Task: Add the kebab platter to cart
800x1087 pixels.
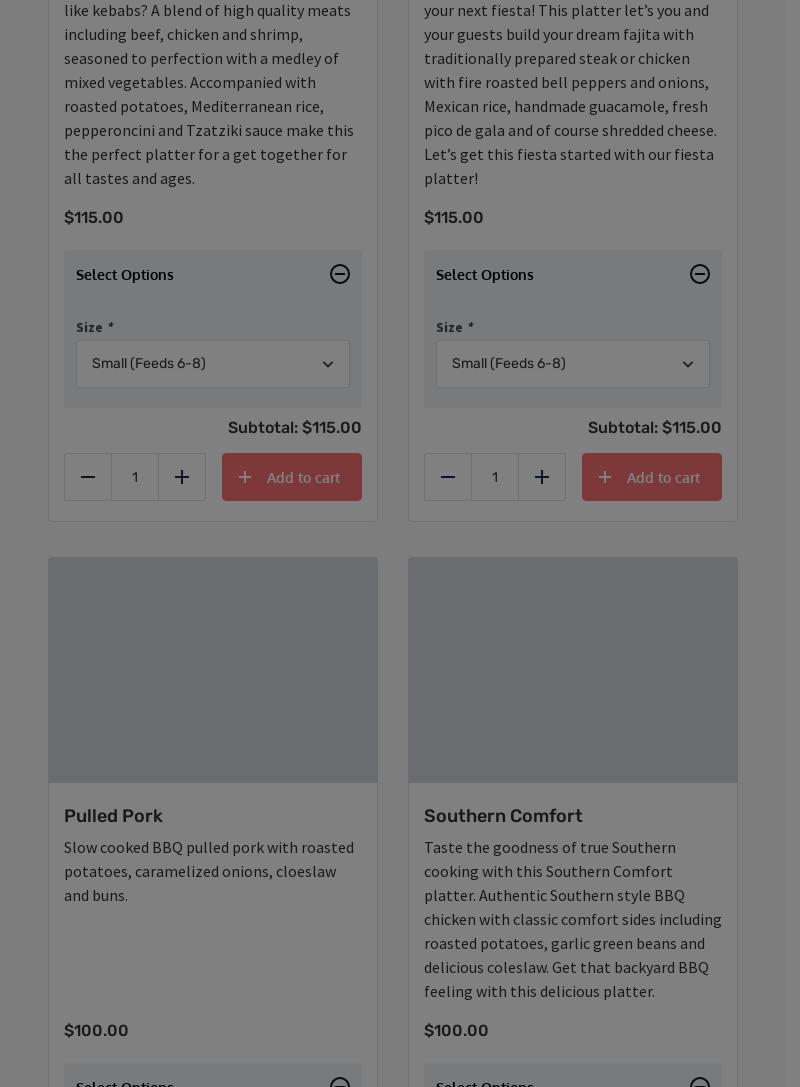Action: [x=292, y=477]
